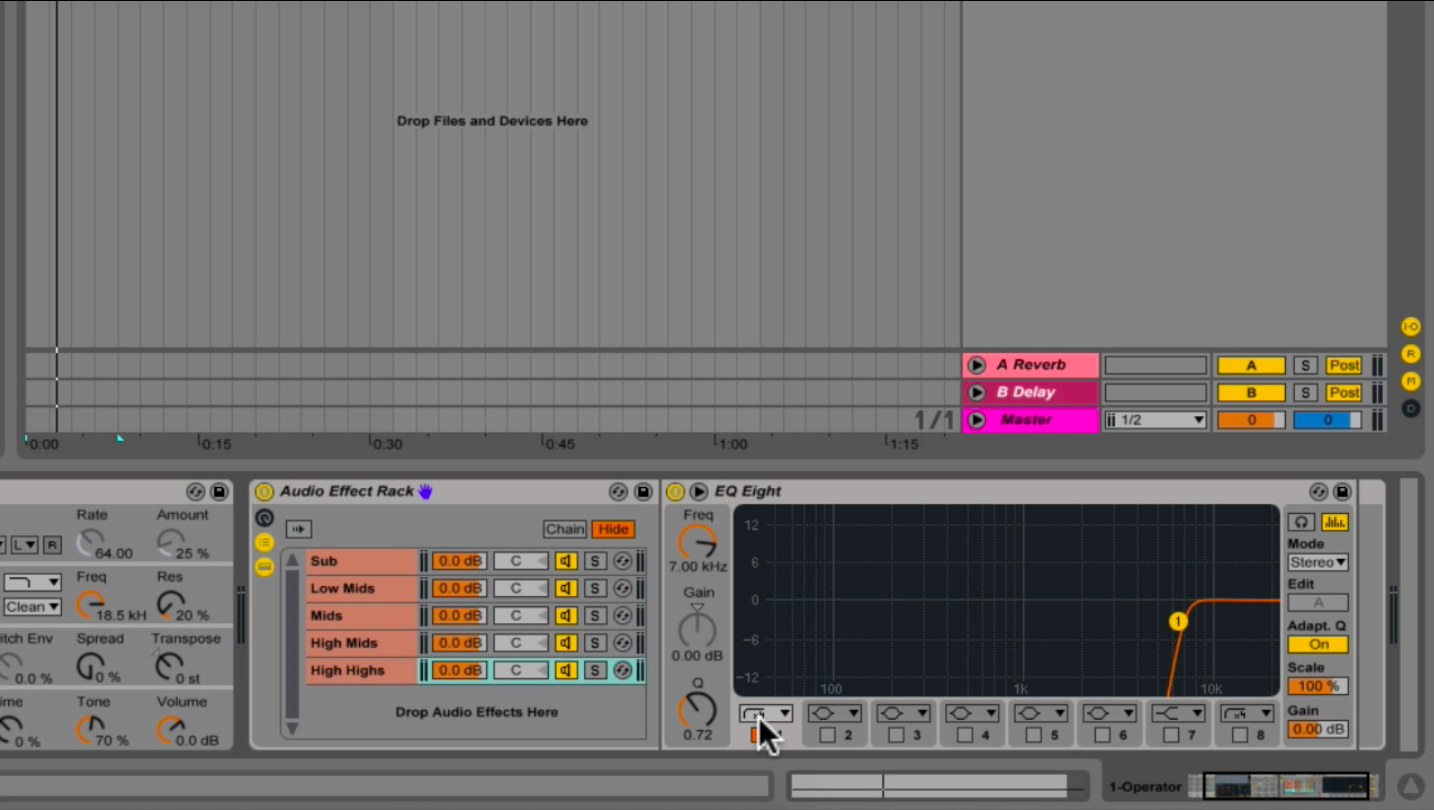Click the EQ Edit A button
Viewport: 1434px width, 810px height.
tap(1318, 602)
